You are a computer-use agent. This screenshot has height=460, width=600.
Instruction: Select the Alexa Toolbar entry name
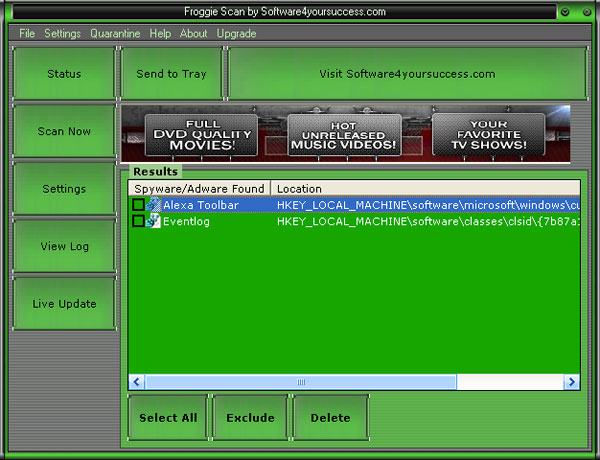tap(201, 205)
